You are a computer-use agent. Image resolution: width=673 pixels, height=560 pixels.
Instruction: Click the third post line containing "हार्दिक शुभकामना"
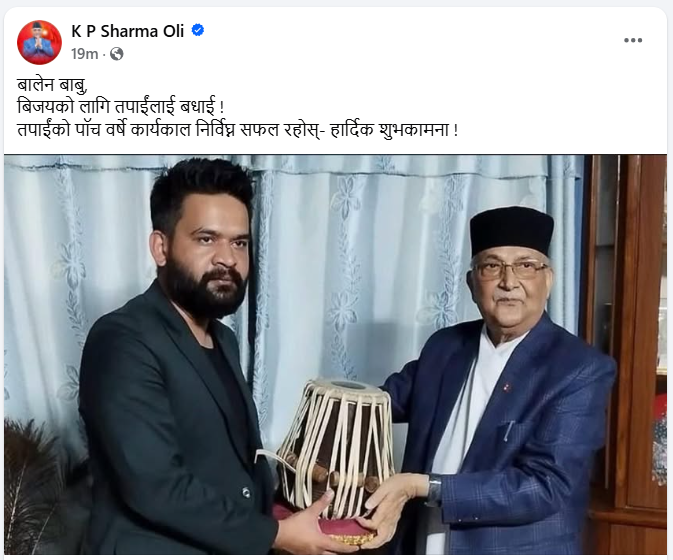pos(237,130)
